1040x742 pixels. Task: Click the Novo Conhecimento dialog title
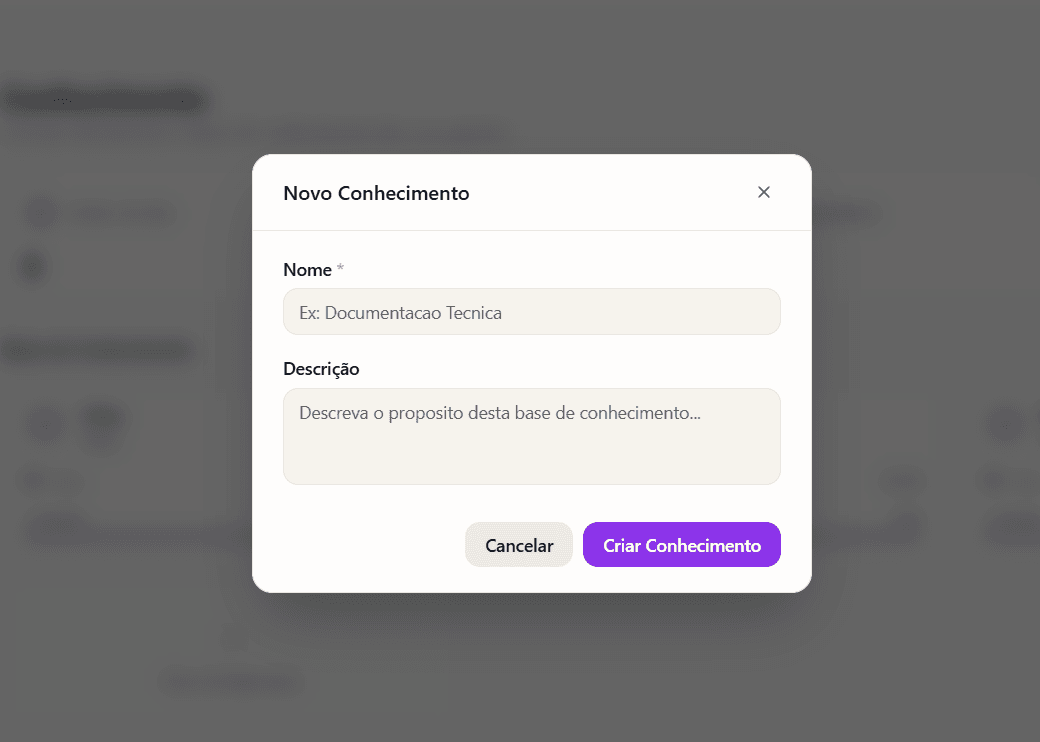coord(376,193)
